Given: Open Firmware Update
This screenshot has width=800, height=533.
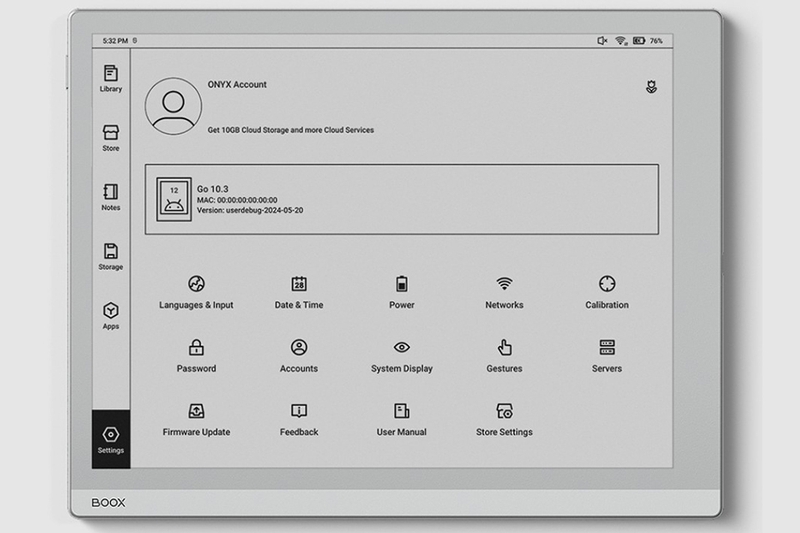Looking at the screenshot, I should click(x=196, y=420).
